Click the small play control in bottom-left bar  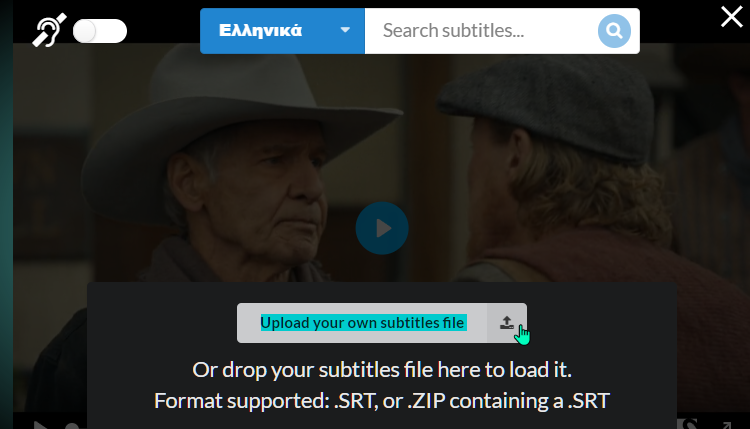point(40,425)
